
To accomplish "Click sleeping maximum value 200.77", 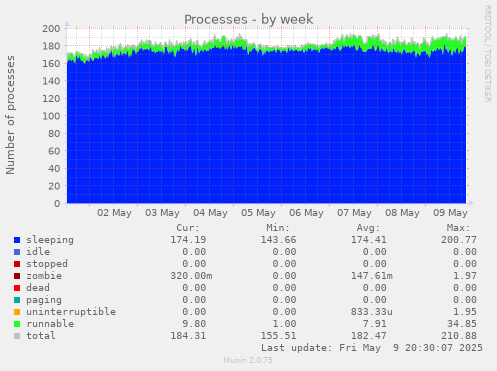I will 459,240.
